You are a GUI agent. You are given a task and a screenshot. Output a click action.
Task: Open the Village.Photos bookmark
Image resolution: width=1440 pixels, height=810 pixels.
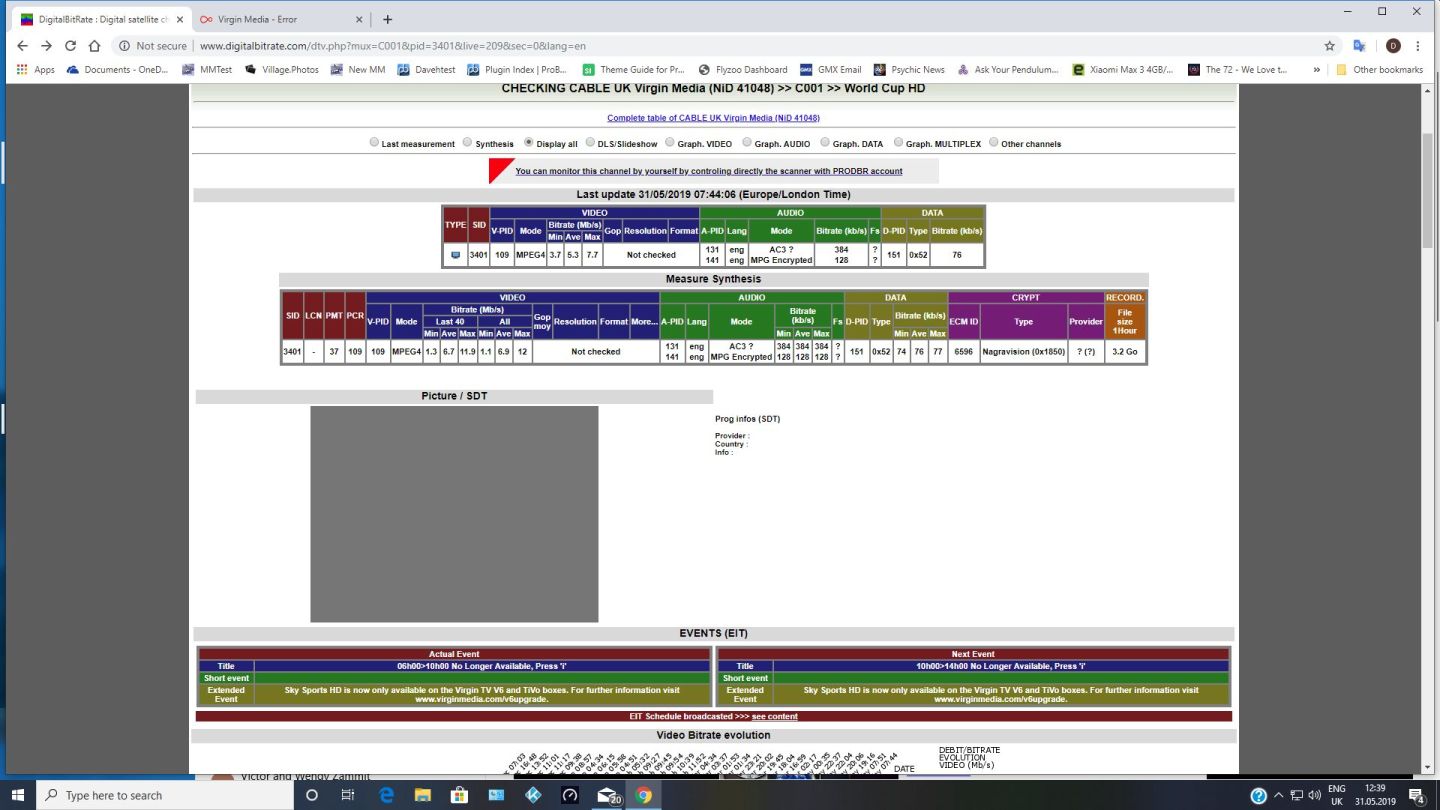[282, 70]
